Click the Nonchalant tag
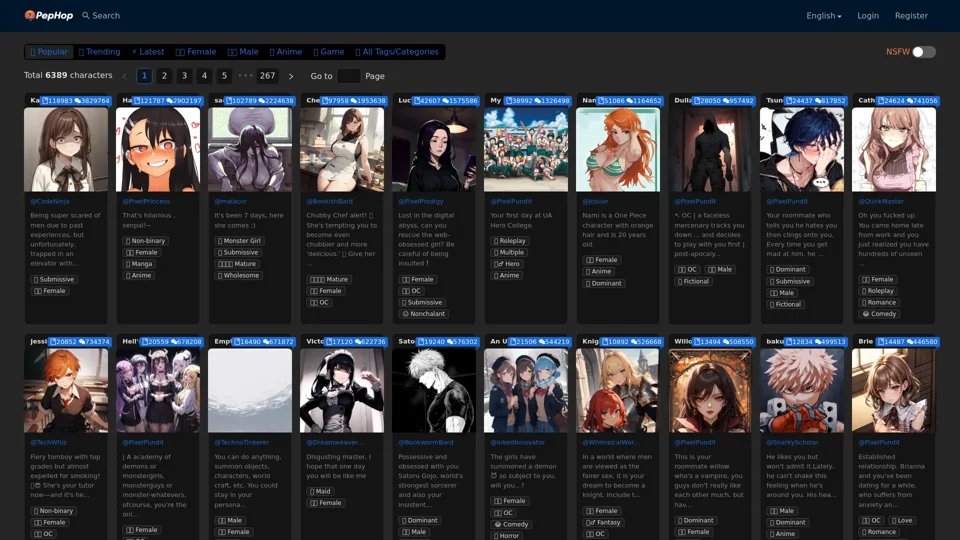 tap(424, 314)
